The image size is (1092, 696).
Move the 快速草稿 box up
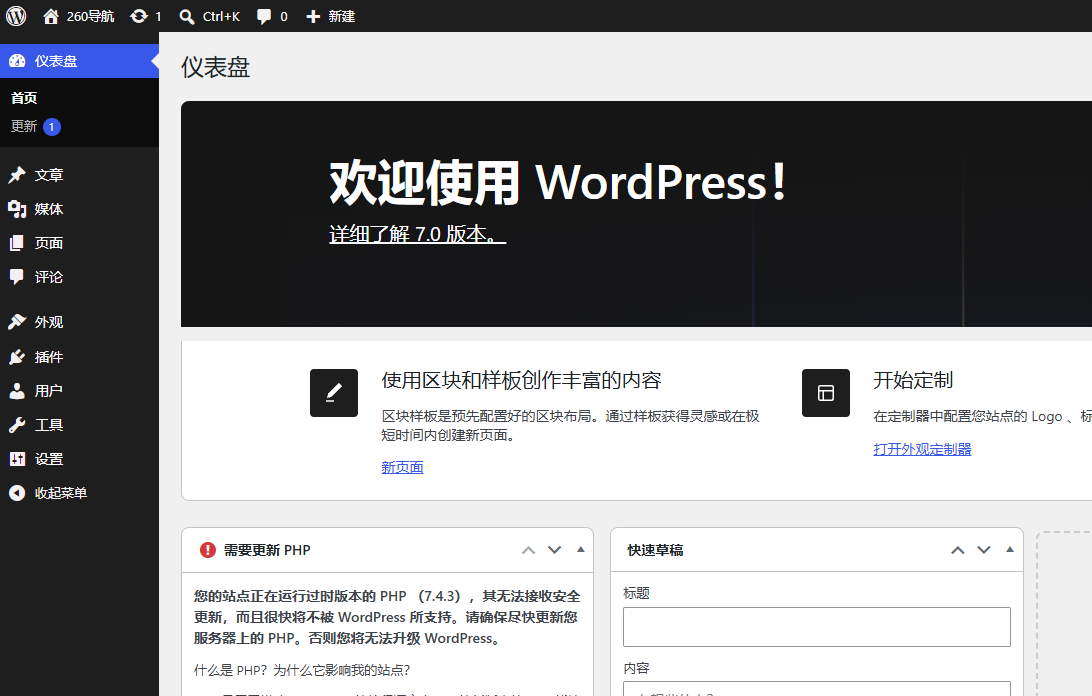click(x=958, y=550)
